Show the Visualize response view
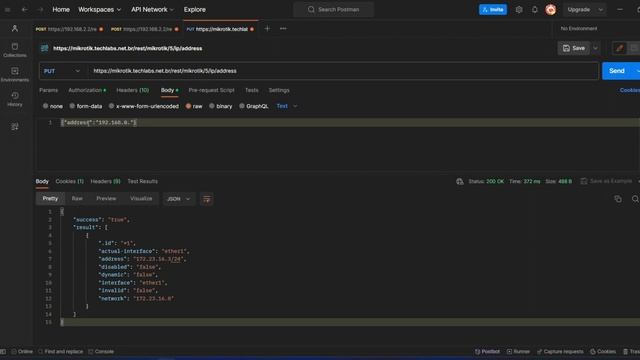This screenshot has height=360, width=640. tap(141, 199)
